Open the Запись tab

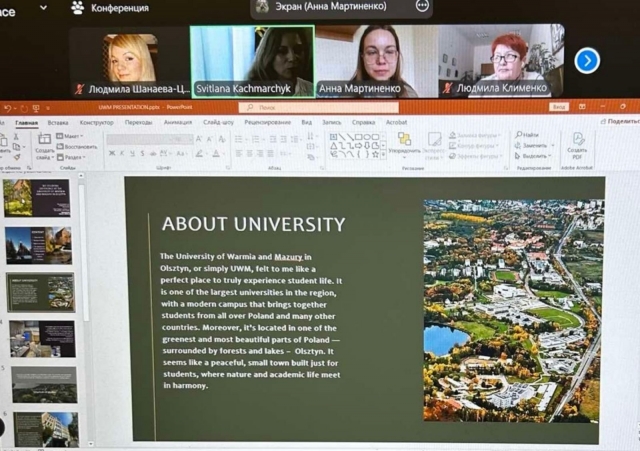click(331, 122)
